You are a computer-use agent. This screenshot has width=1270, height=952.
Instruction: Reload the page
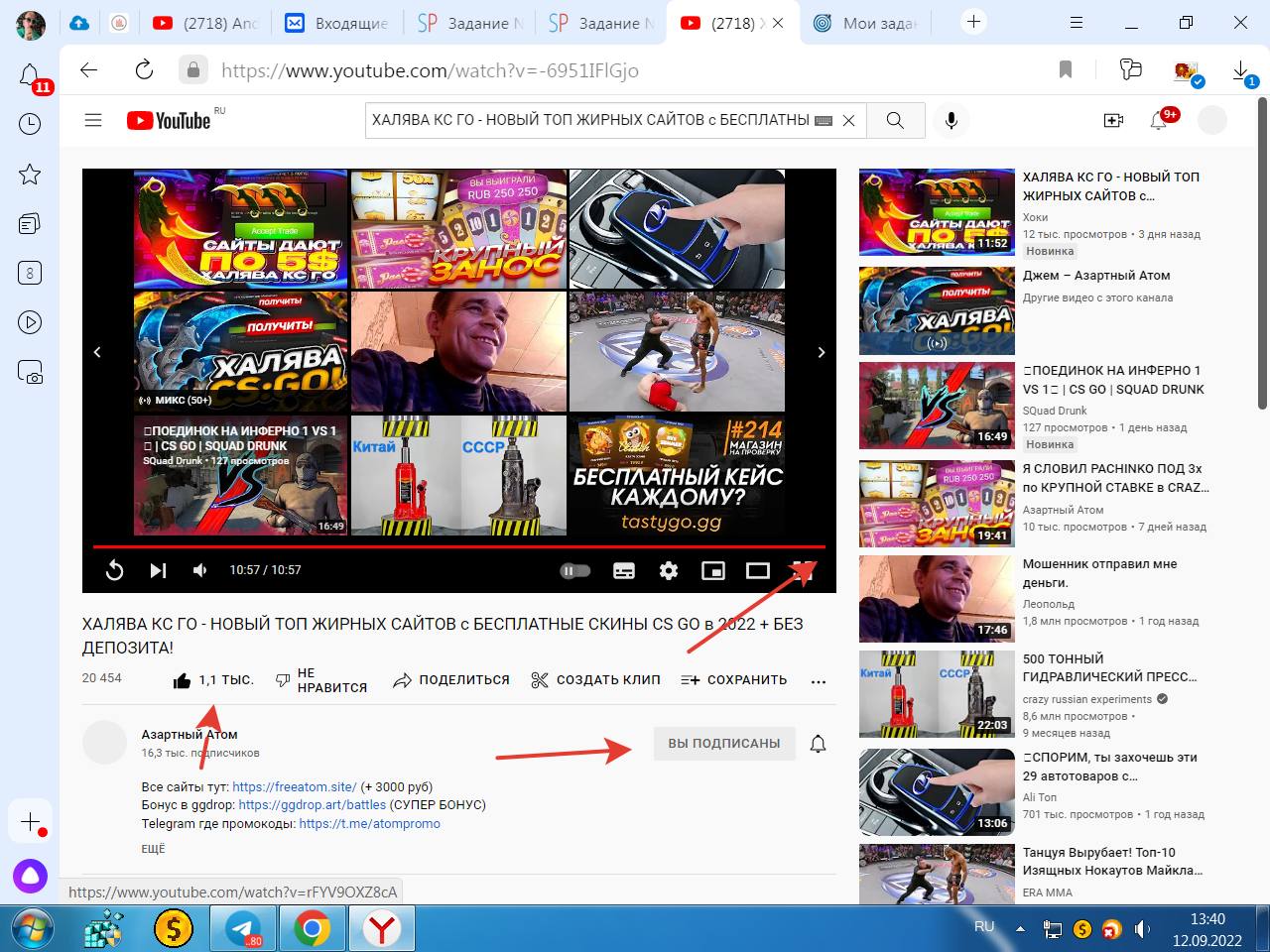tap(144, 69)
